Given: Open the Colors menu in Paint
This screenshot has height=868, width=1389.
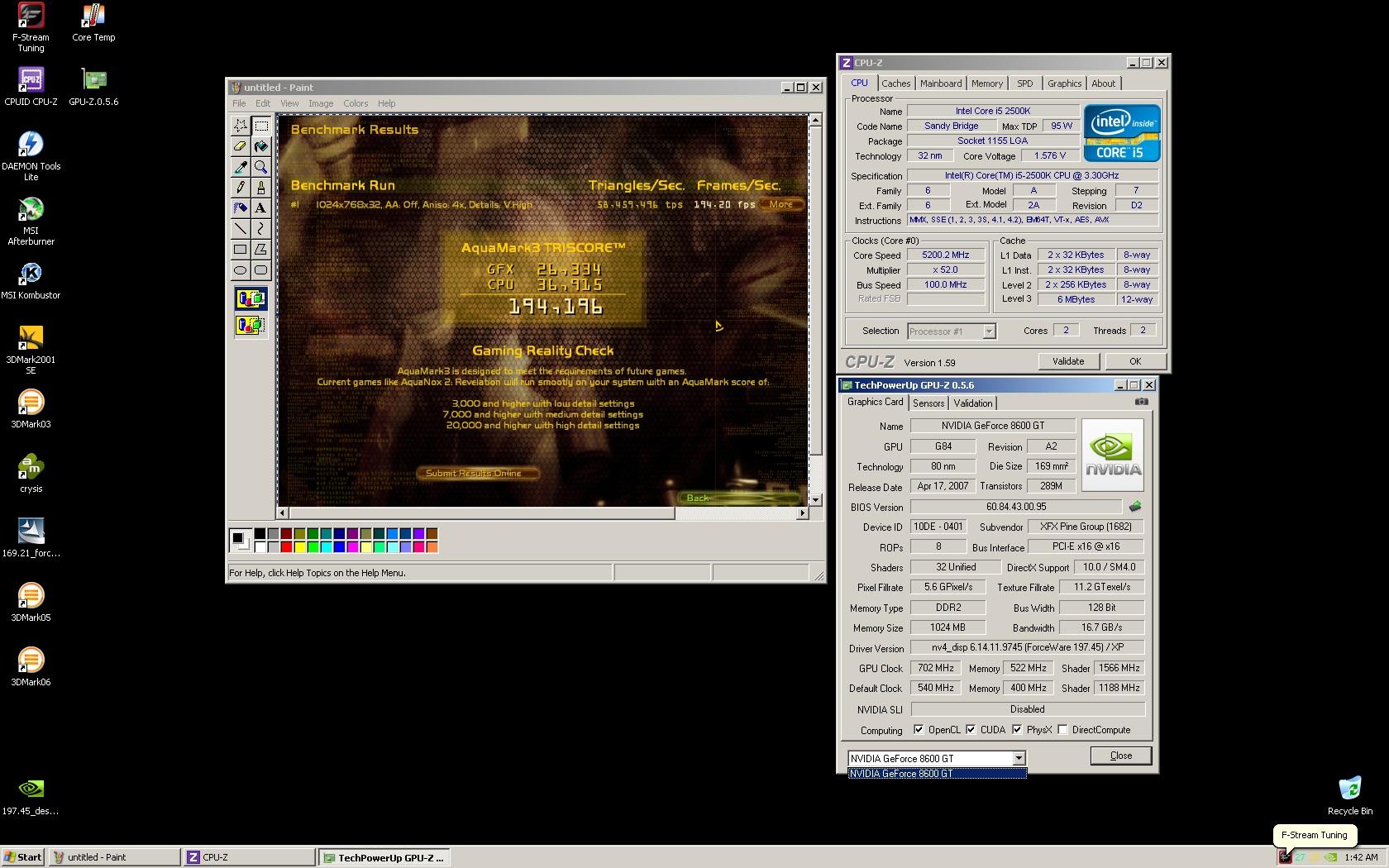Looking at the screenshot, I should tap(356, 103).
